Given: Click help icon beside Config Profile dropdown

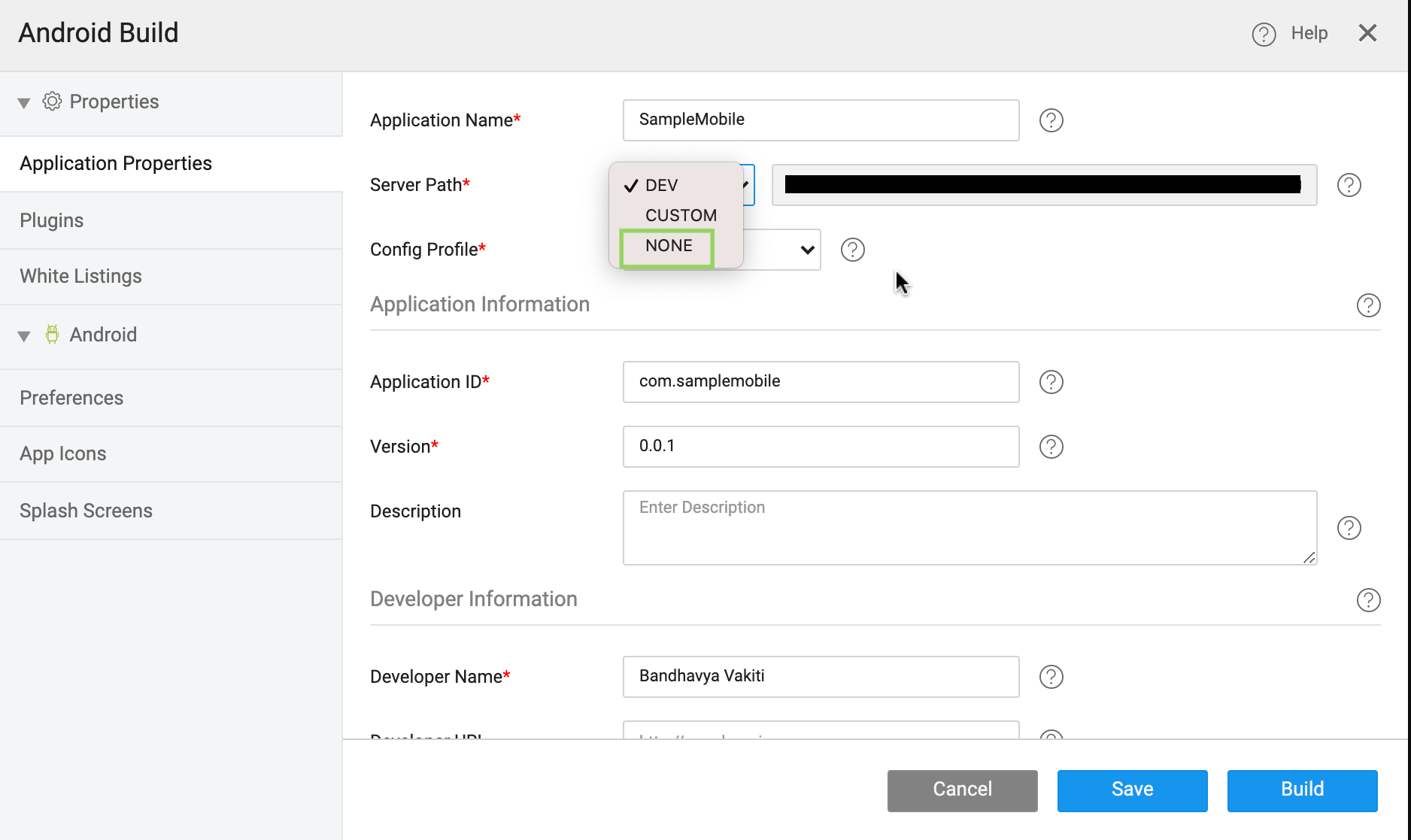Looking at the screenshot, I should pyautogui.click(x=852, y=250).
